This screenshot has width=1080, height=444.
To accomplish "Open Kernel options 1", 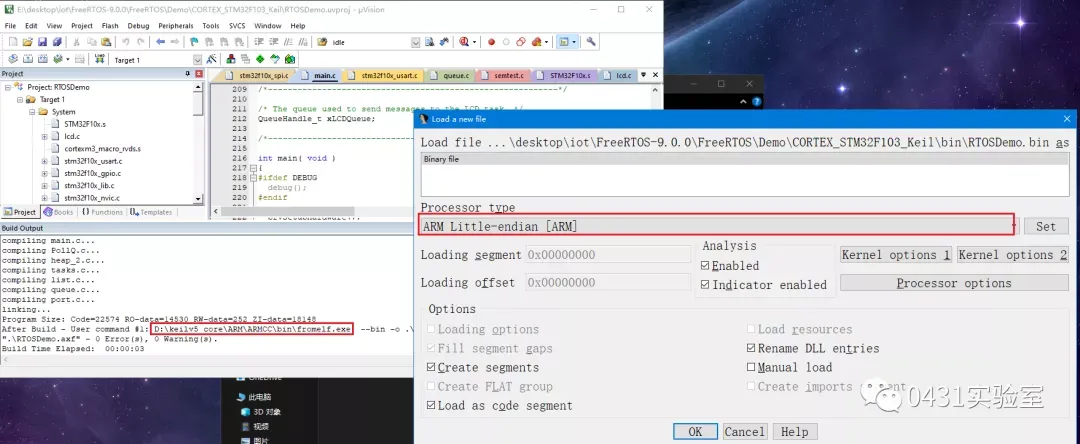I will [x=896, y=255].
